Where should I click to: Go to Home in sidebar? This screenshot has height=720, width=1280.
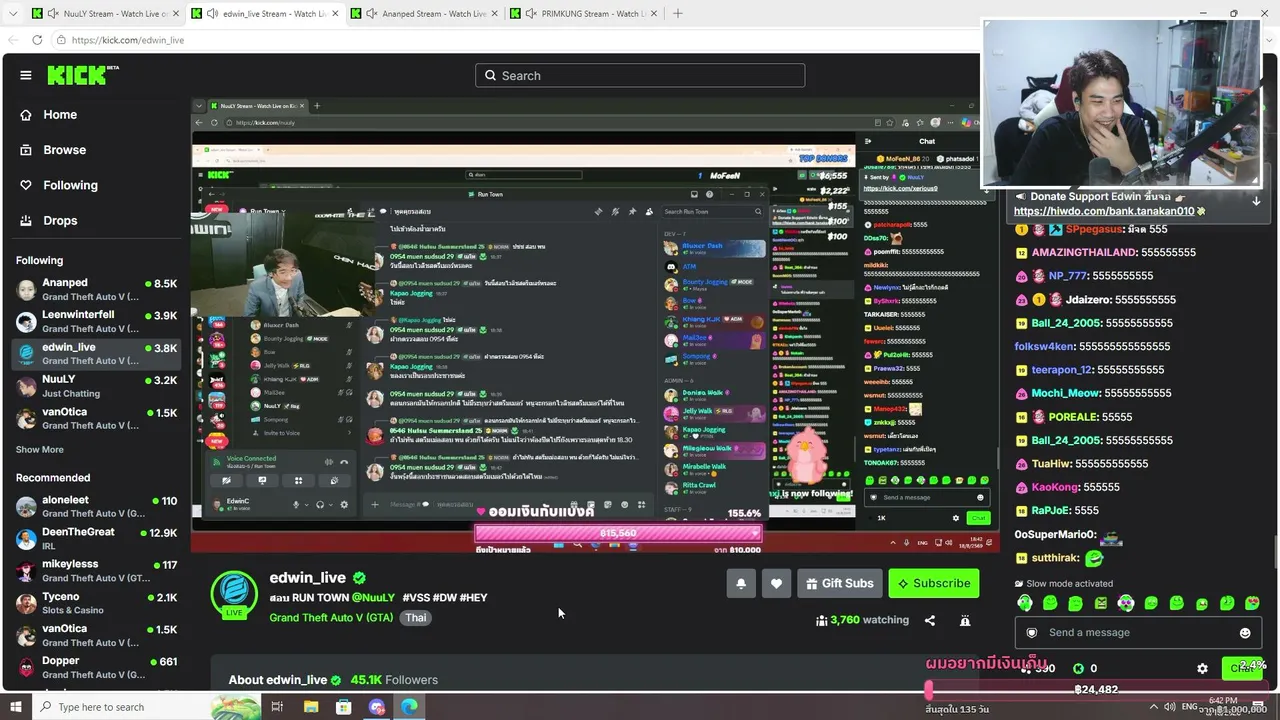60,115
